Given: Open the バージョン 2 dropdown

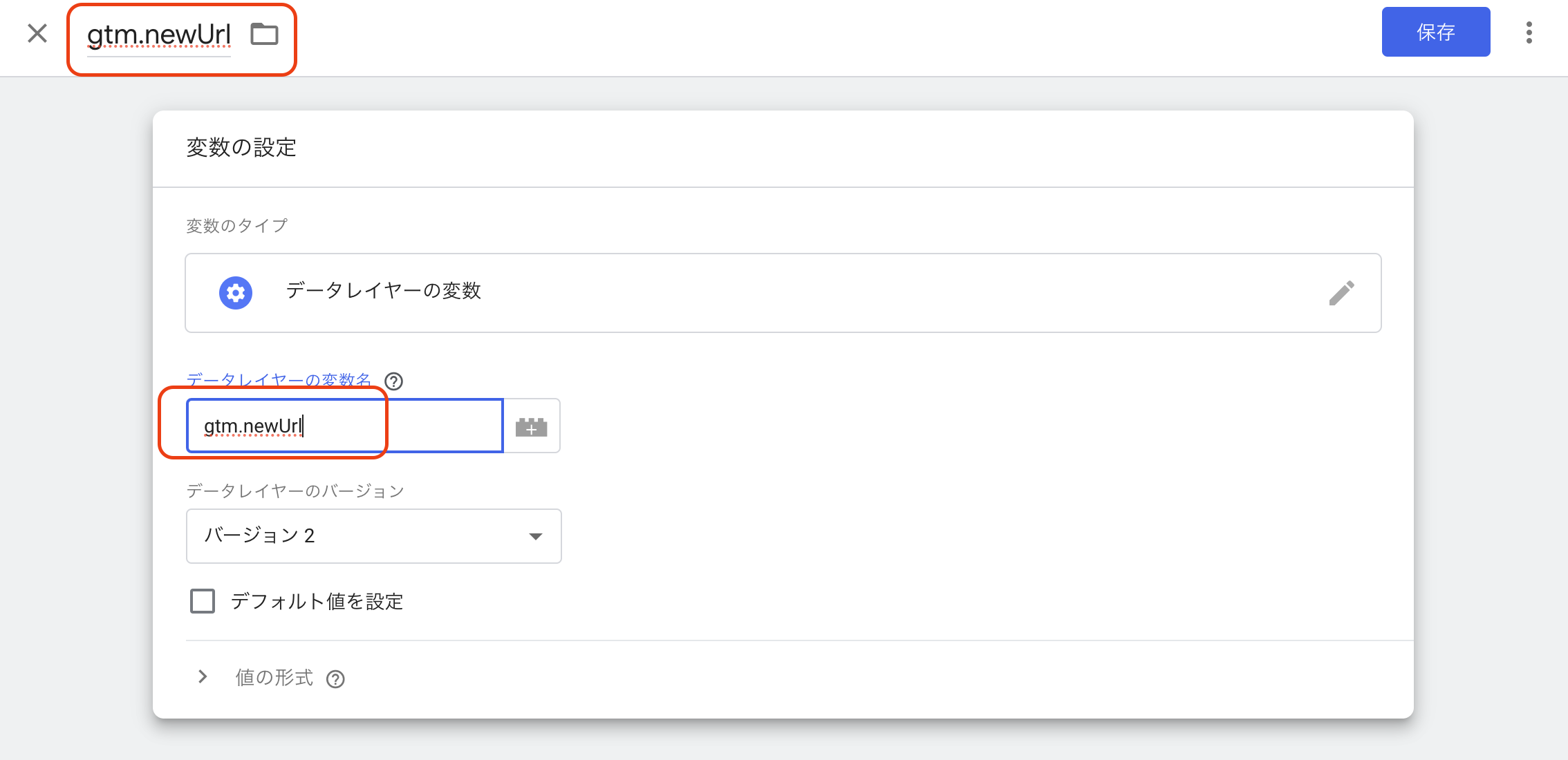Looking at the screenshot, I should 373,536.
